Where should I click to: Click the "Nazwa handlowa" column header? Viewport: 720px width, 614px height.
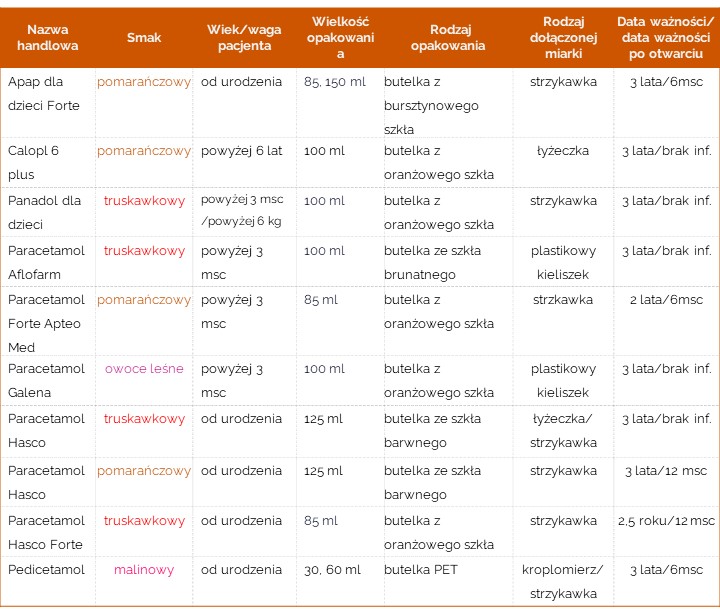[47, 38]
